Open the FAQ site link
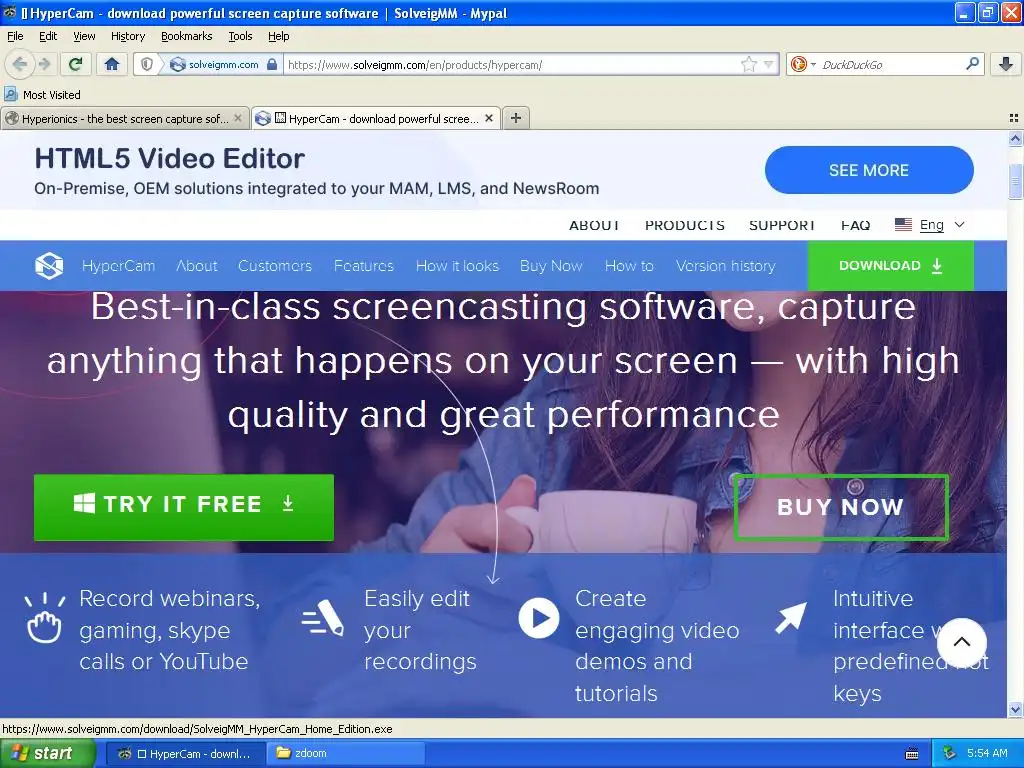 pos(856,225)
